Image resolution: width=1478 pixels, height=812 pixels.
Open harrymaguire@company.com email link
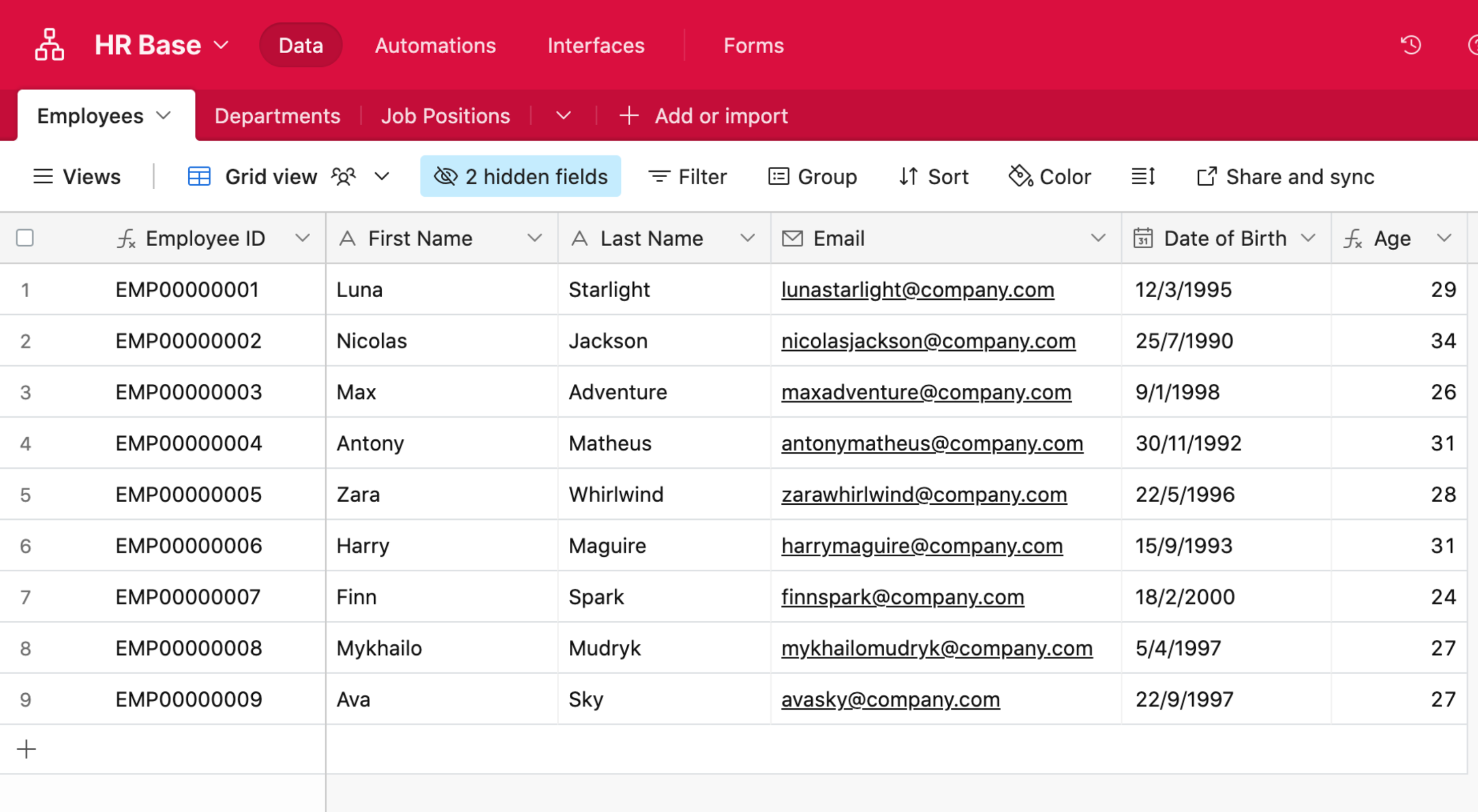pos(922,546)
